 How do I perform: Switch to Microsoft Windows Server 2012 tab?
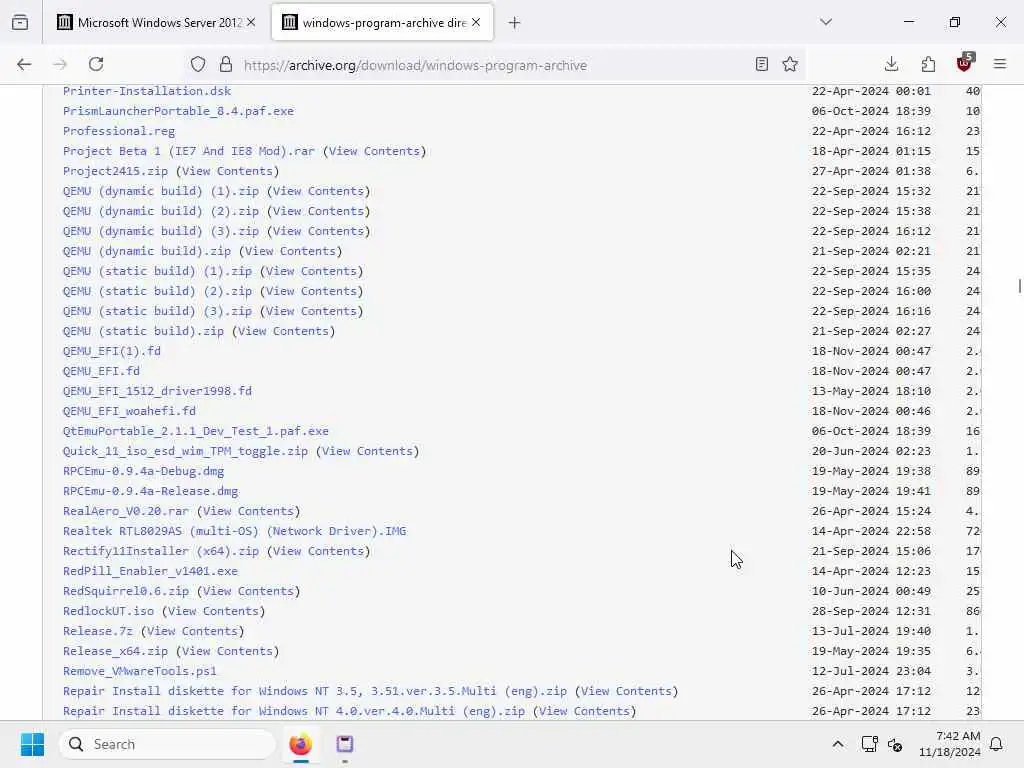(x=155, y=23)
